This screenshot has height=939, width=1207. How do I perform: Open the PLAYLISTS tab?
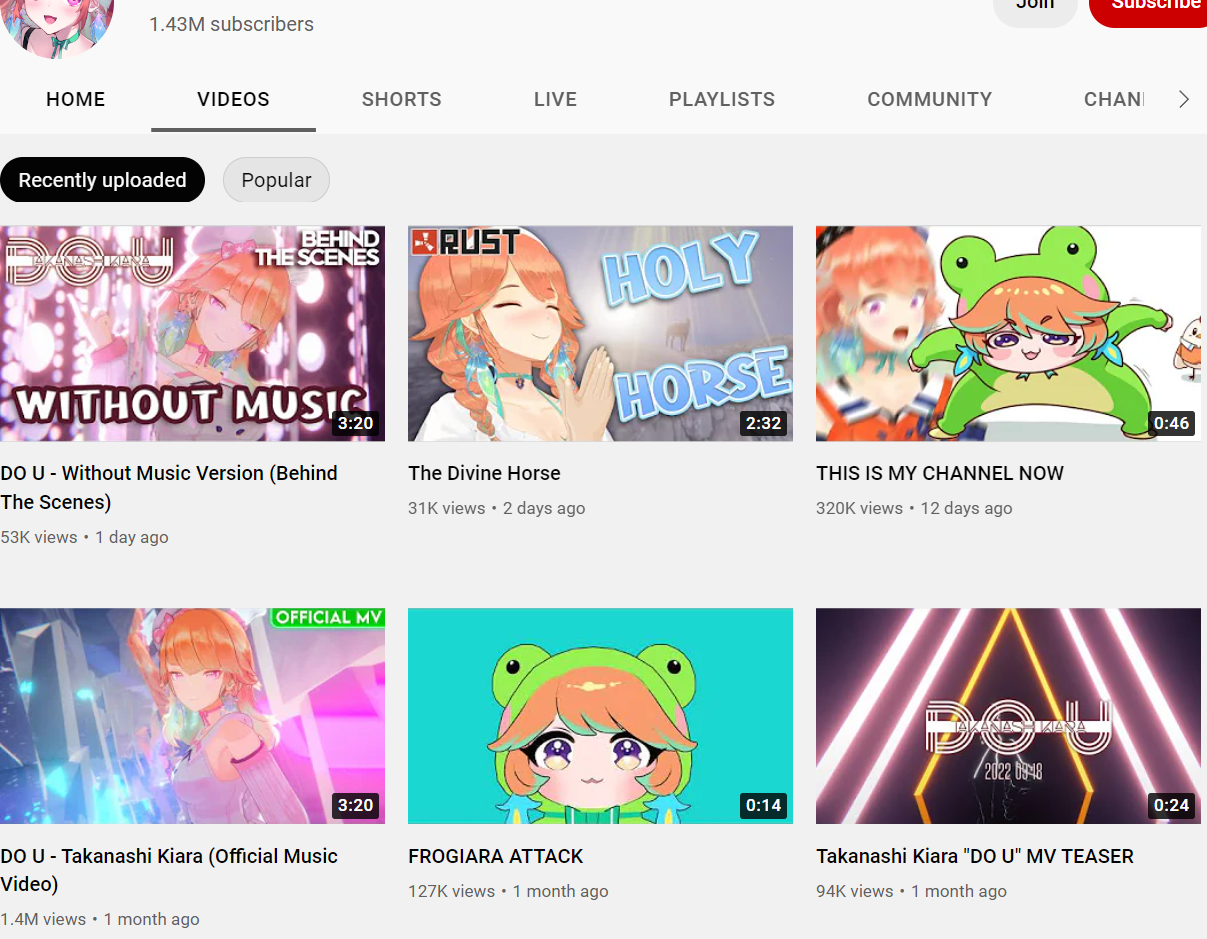pyautogui.click(x=722, y=99)
